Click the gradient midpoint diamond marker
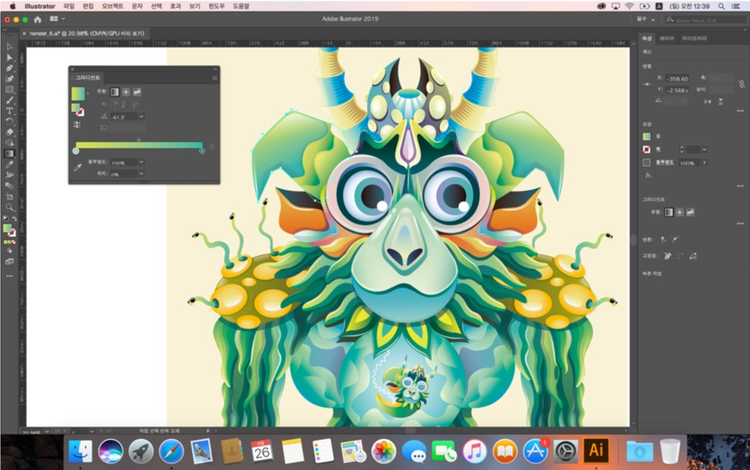 click(139, 140)
